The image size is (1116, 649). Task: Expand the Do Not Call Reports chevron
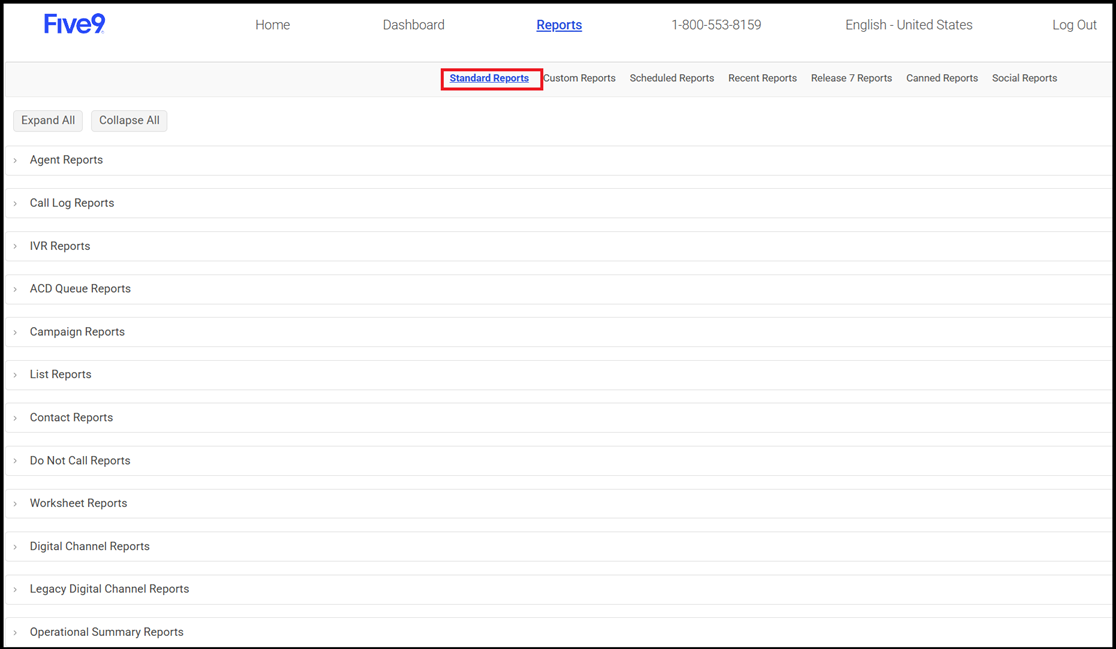coord(15,461)
